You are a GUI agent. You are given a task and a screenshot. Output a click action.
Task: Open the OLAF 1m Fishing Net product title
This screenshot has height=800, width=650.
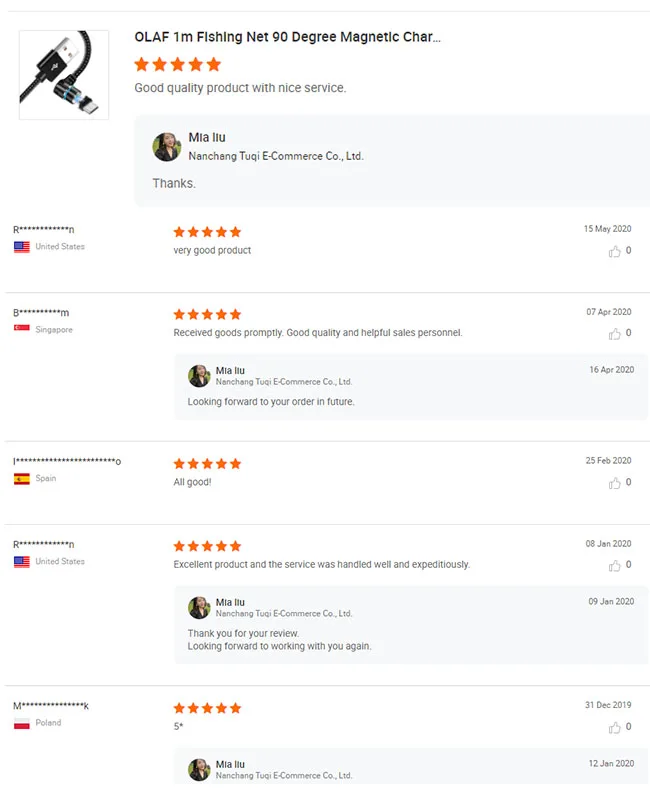point(287,37)
